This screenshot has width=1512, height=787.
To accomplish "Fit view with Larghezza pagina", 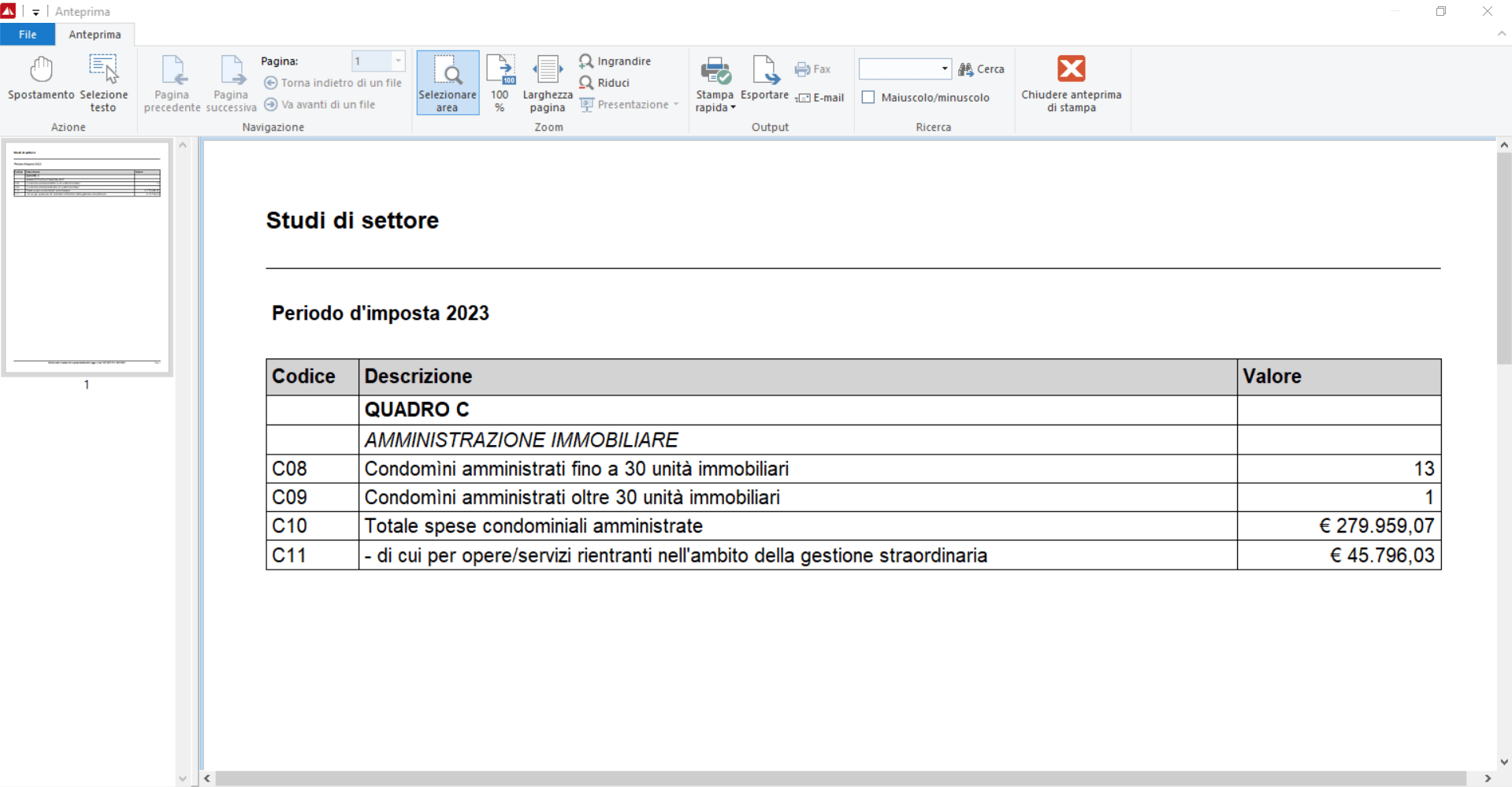I will pyautogui.click(x=548, y=83).
